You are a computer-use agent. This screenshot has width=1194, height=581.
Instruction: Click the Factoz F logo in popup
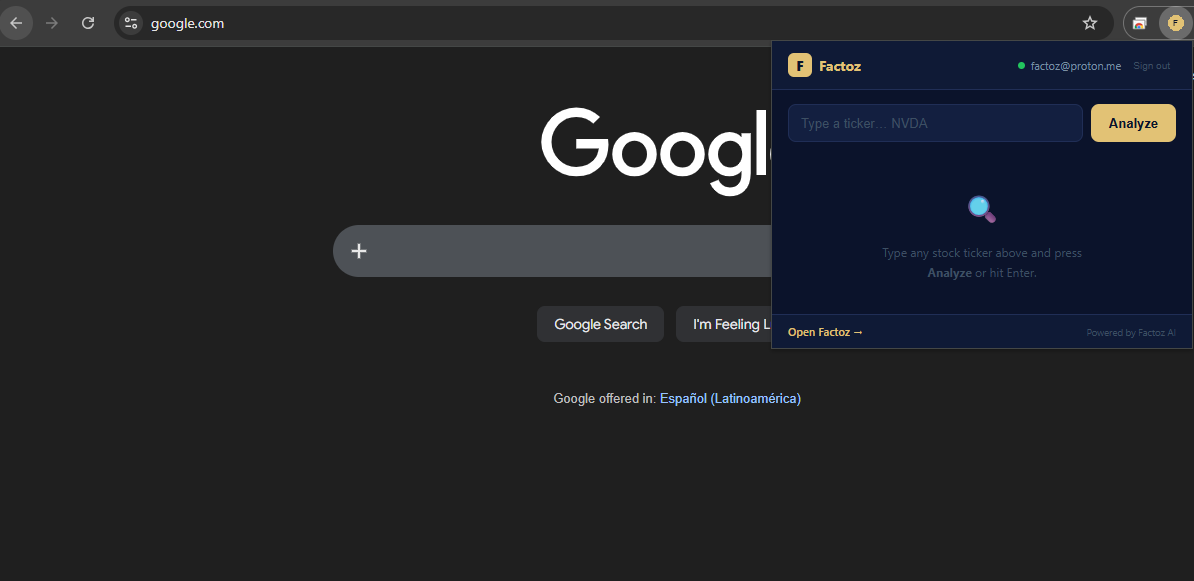tap(800, 65)
